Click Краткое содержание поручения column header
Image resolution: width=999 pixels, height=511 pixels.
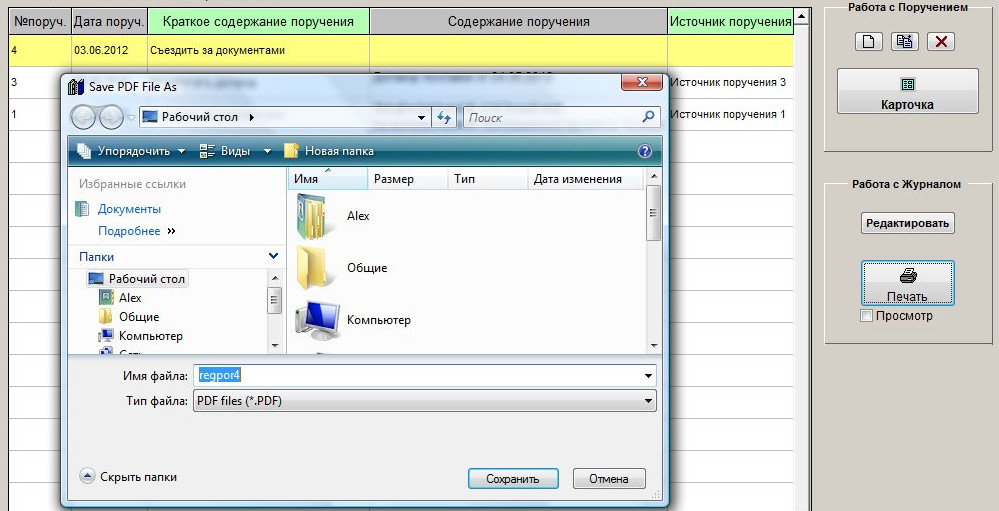tap(258, 21)
